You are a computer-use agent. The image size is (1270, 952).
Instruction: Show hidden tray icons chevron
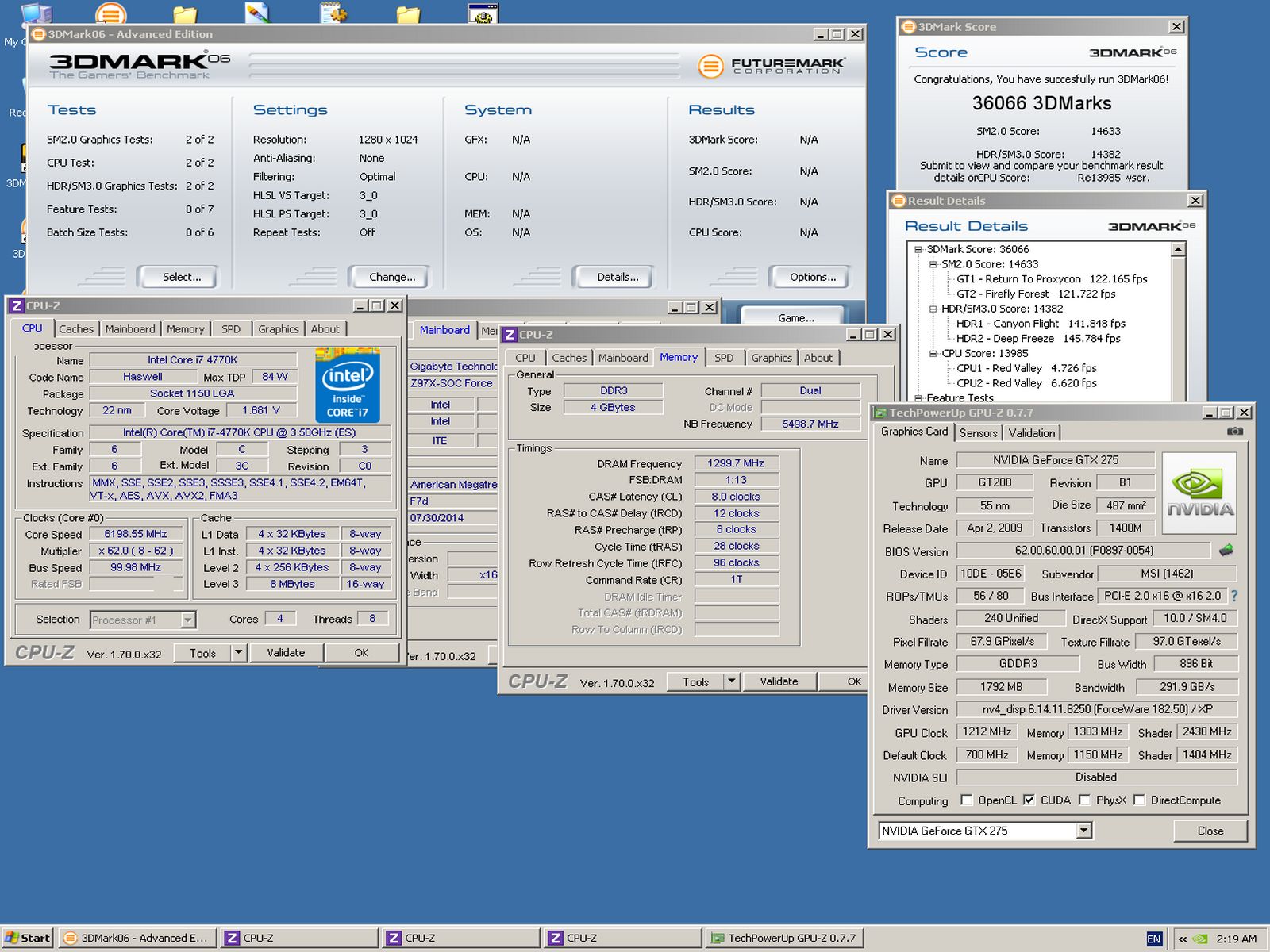click(x=1182, y=939)
